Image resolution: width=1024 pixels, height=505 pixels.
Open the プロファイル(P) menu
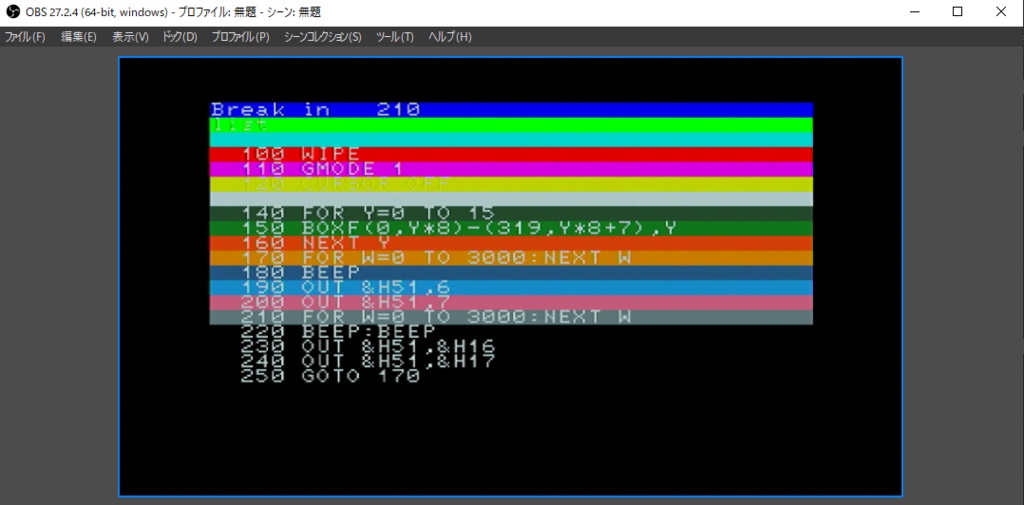tap(240, 37)
